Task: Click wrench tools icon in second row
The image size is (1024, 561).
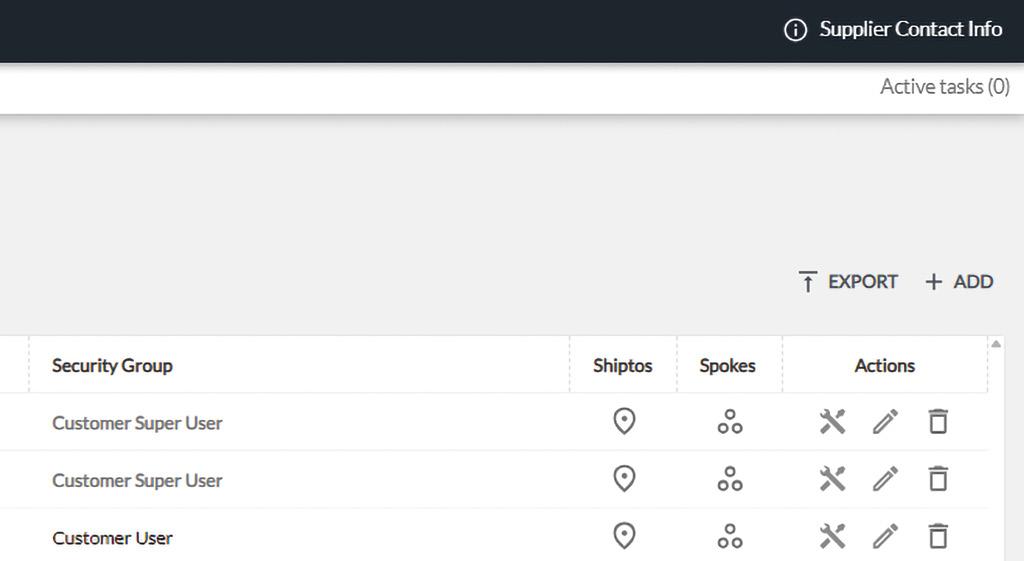Action: click(x=832, y=480)
